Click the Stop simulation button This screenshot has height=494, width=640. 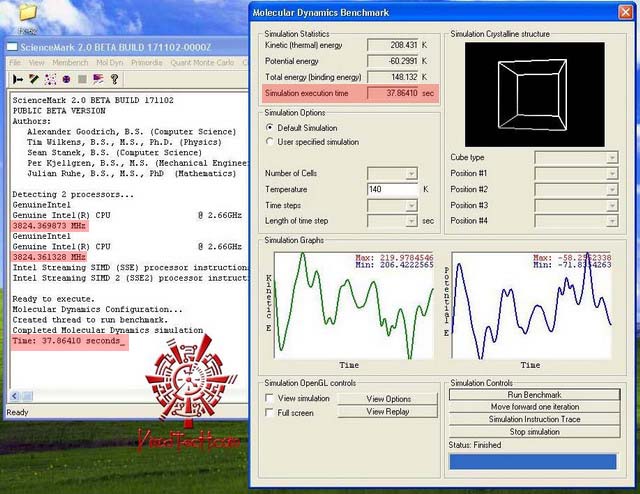(x=534, y=432)
